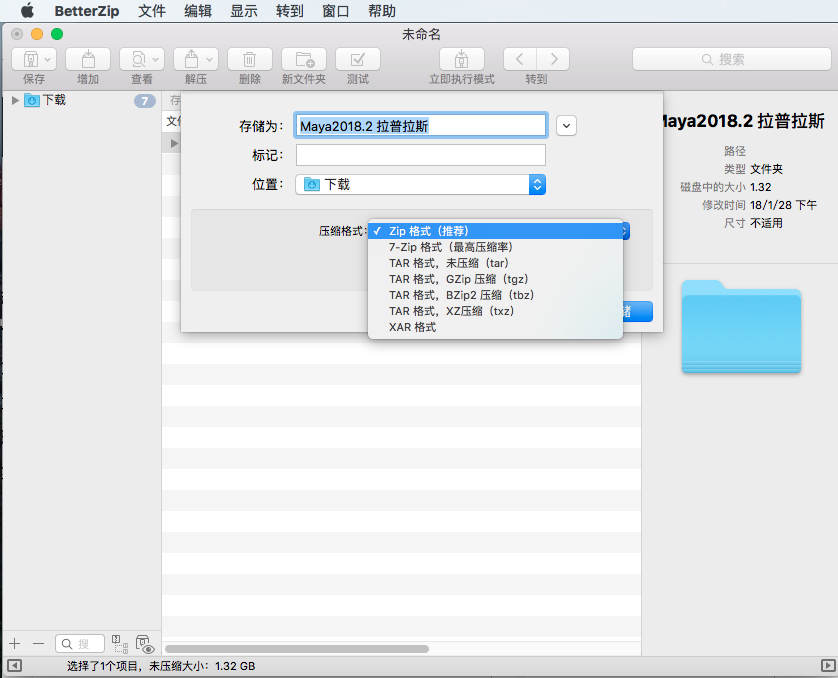Click the minus button below the sidebar

click(x=38, y=644)
